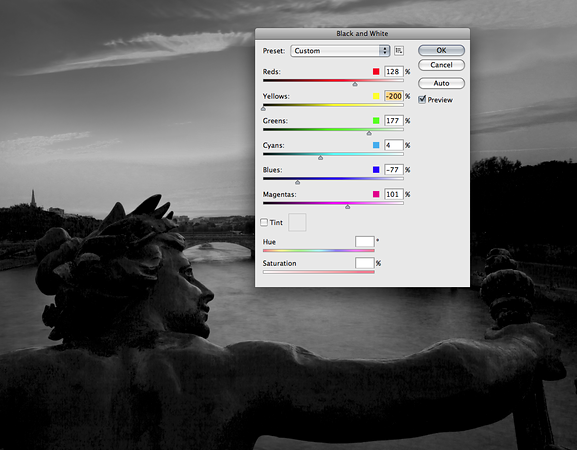The height and width of the screenshot is (450, 577).
Task: Click the magenta swatch beside Magentas
Action: pos(376,194)
